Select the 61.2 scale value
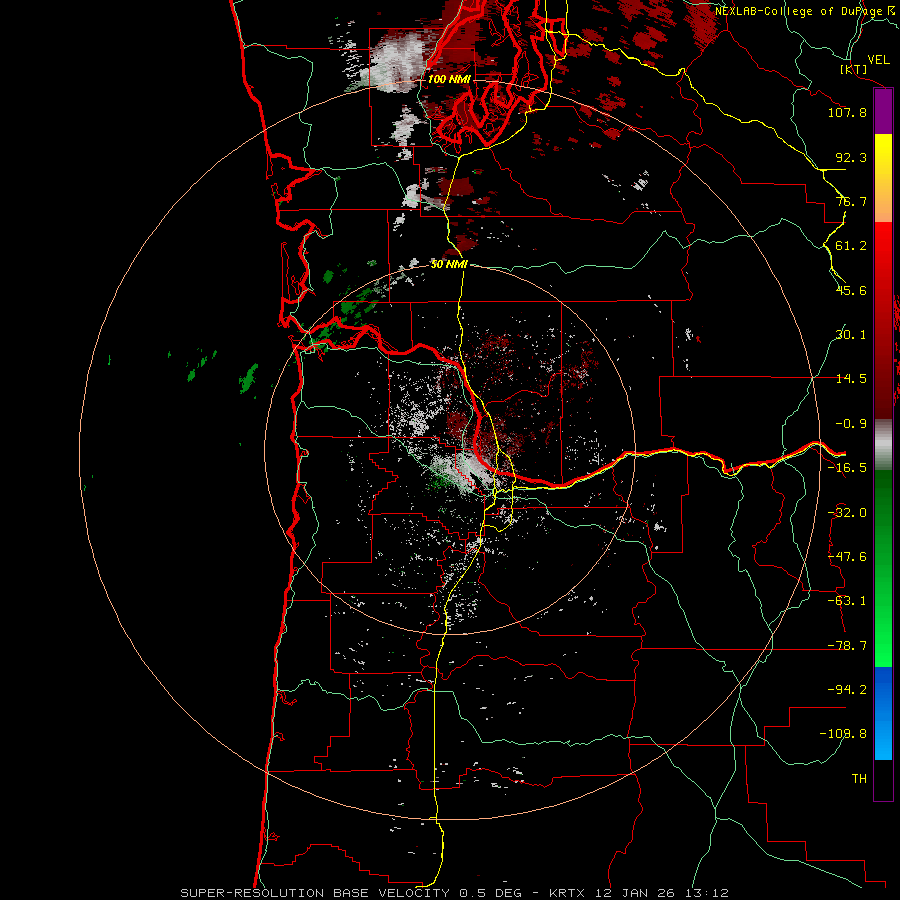900x900 pixels. click(x=851, y=246)
